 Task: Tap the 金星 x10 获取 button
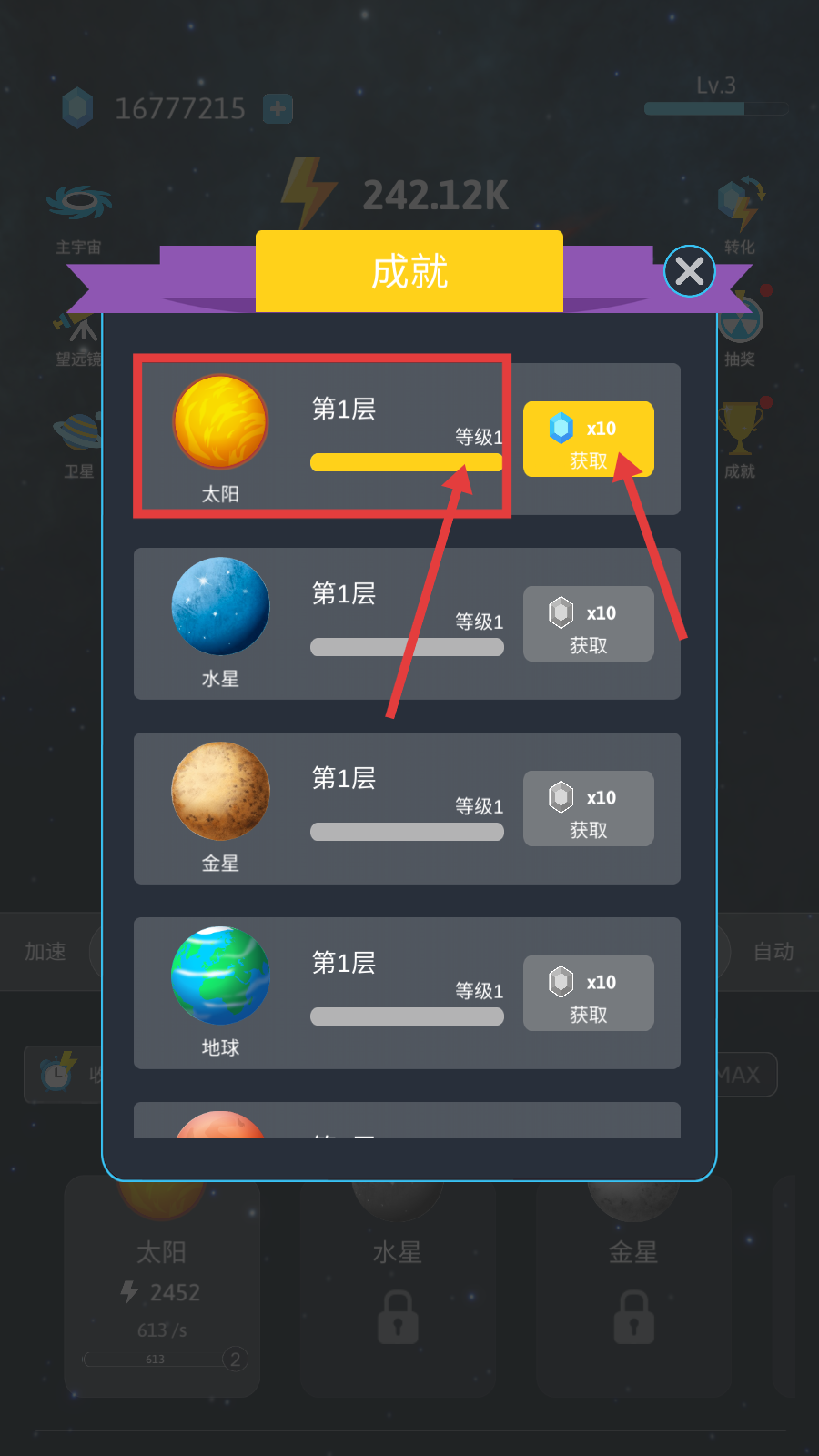588,808
